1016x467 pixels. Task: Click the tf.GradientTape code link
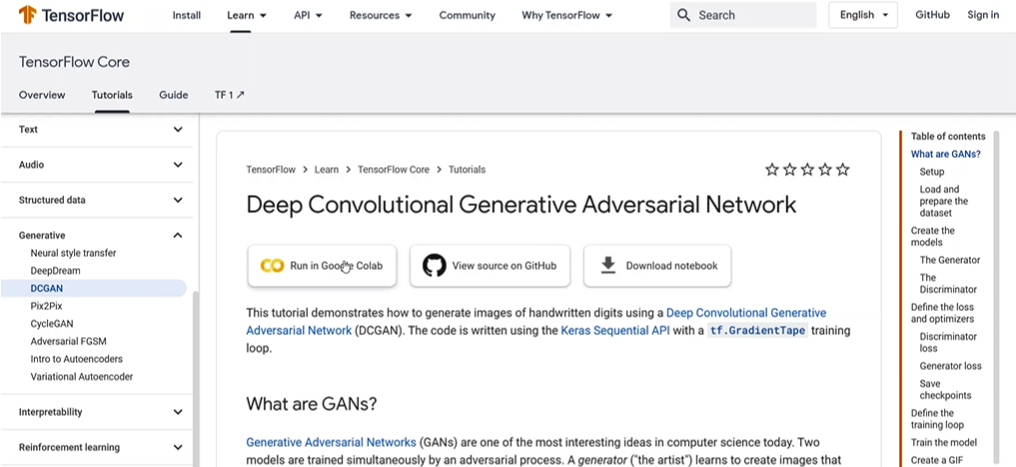pyautogui.click(x=757, y=330)
